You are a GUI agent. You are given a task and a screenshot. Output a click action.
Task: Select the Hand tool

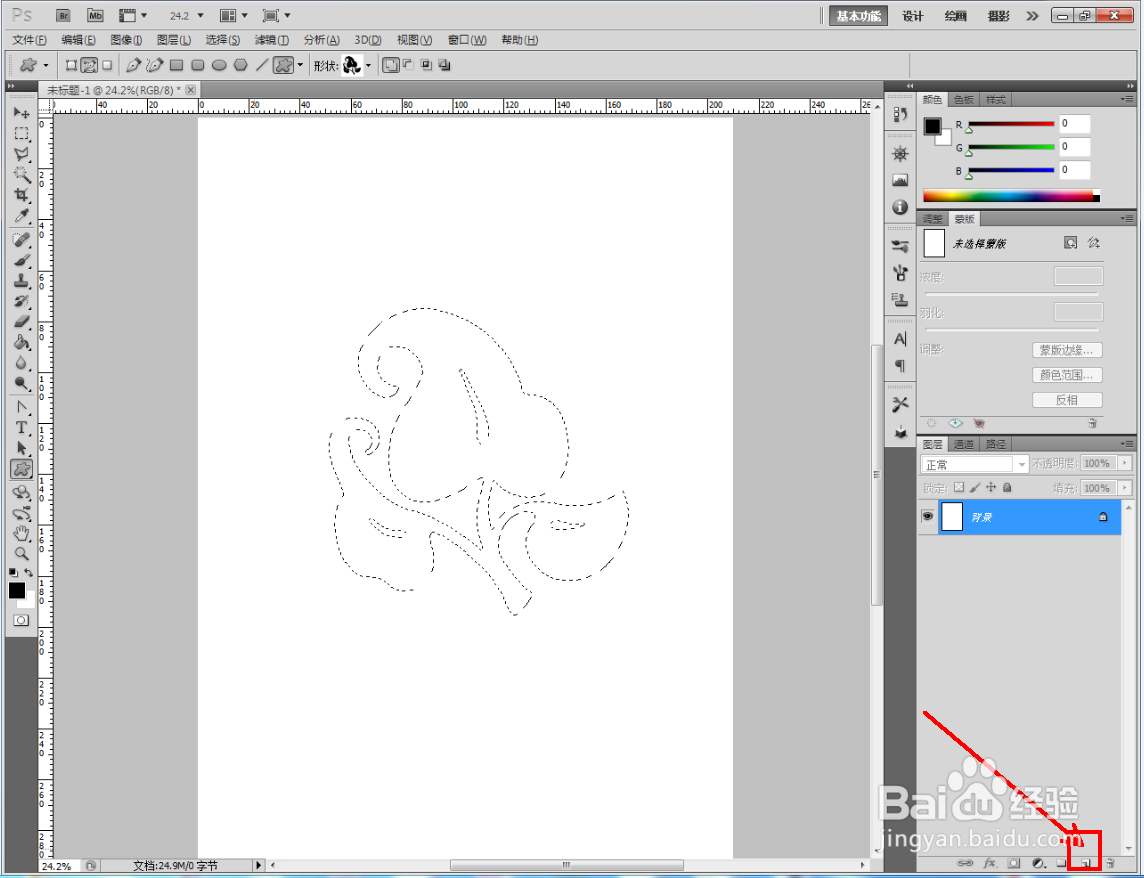coord(21,534)
